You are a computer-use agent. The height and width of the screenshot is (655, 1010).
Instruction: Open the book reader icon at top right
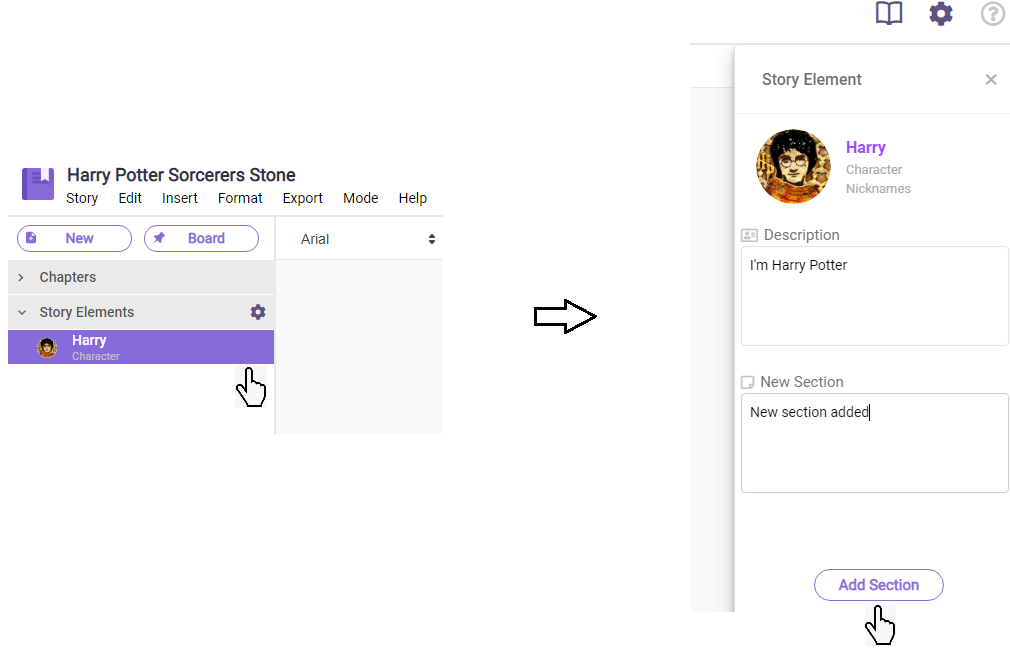(x=888, y=14)
